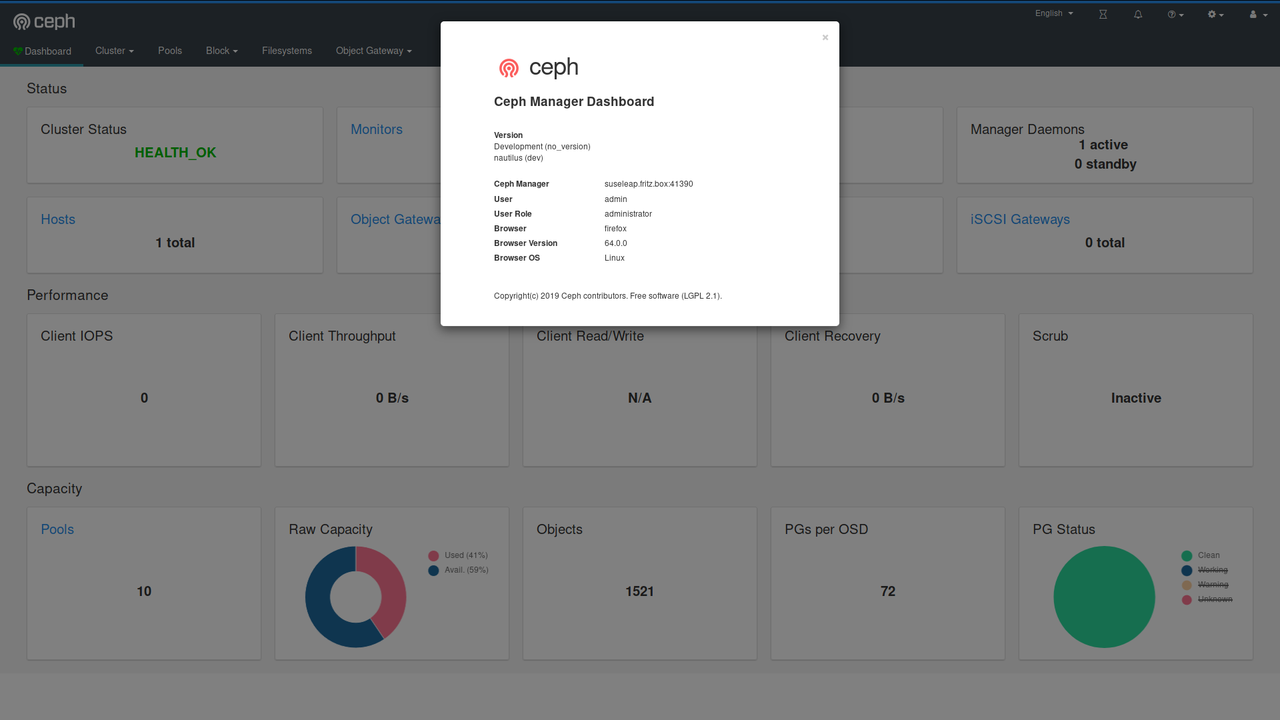Click the Raw Capacity donut chart
Viewport: 1280px width, 720px height.
[x=356, y=596]
